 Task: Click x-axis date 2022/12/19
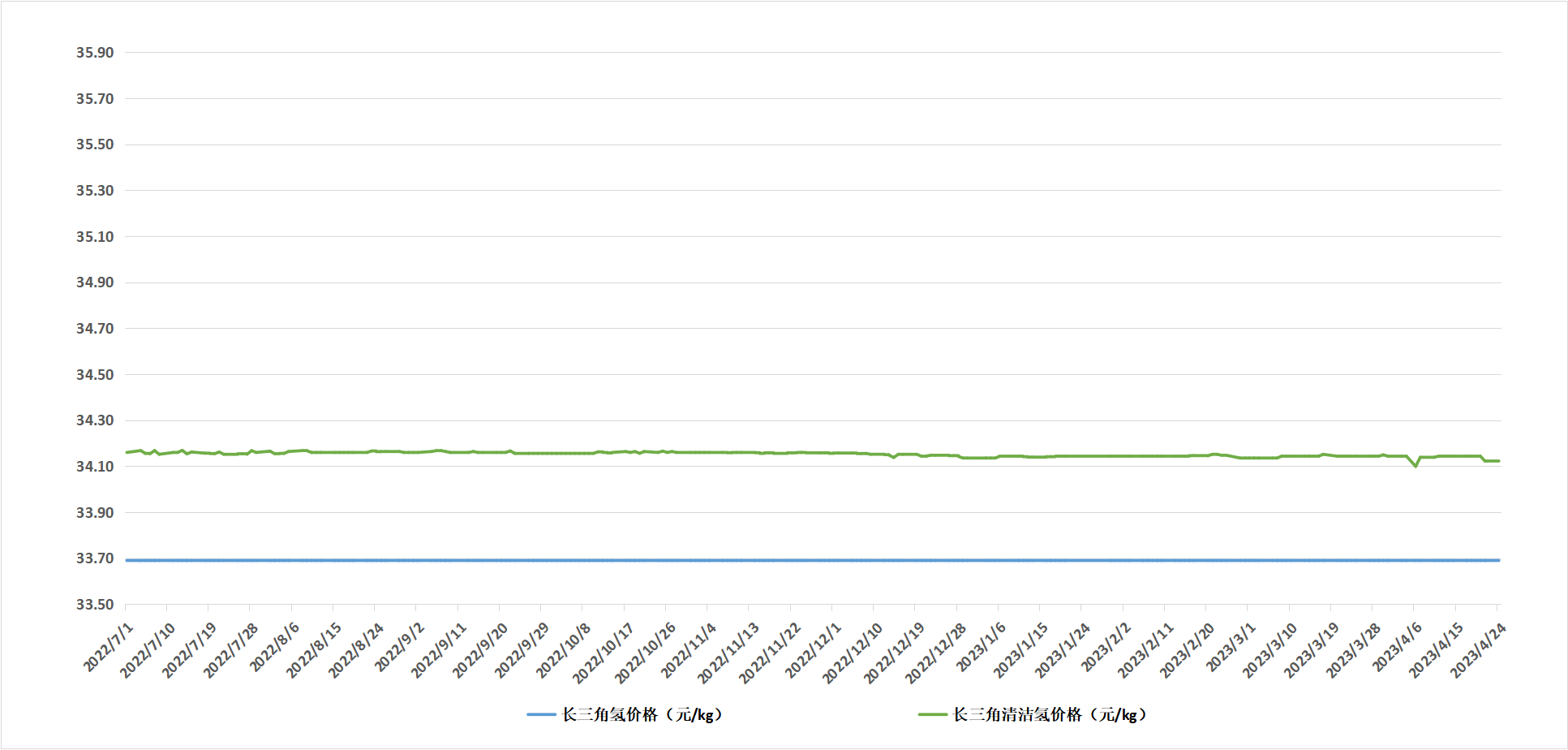tap(894, 653)
